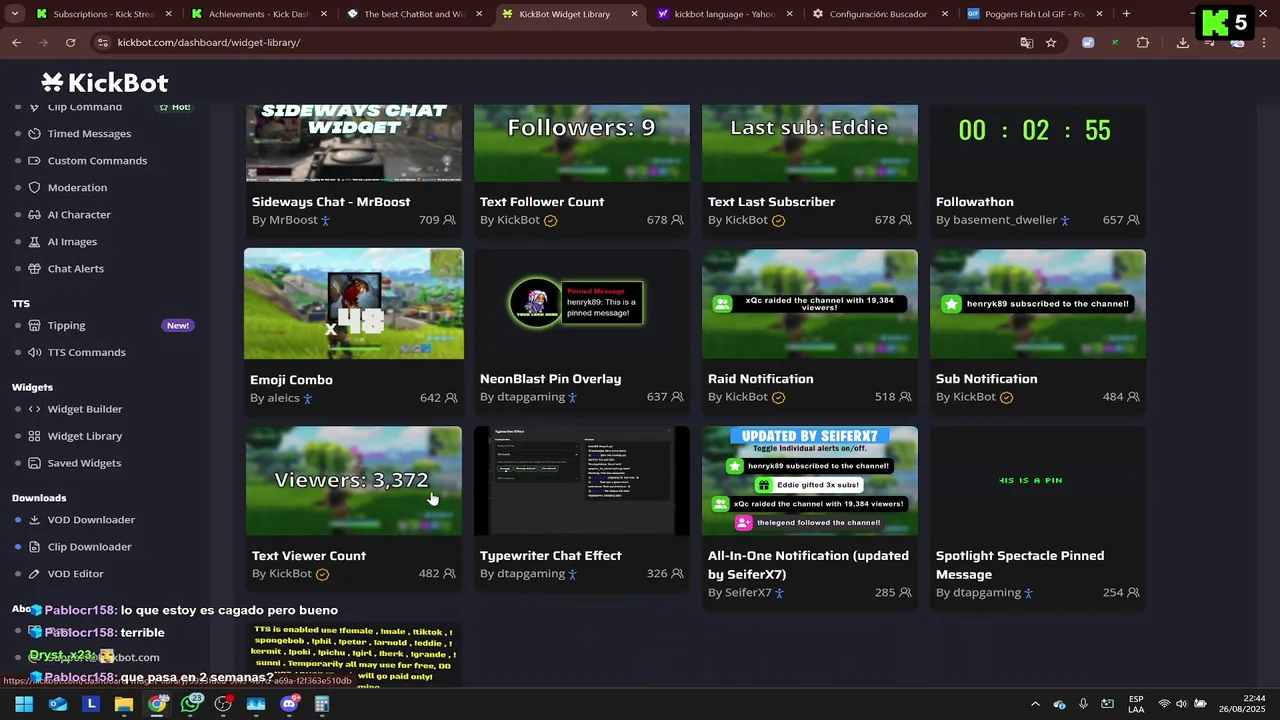Click 'Followathon' widget title
This screenshot has height=720, width=1280.
pos(975,202)
